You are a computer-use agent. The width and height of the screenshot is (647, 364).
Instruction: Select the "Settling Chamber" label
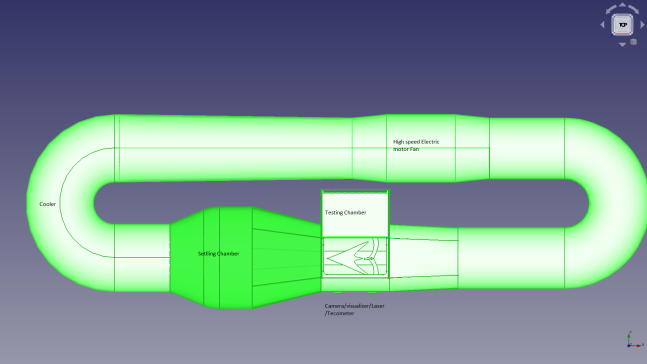pos(218,253)
